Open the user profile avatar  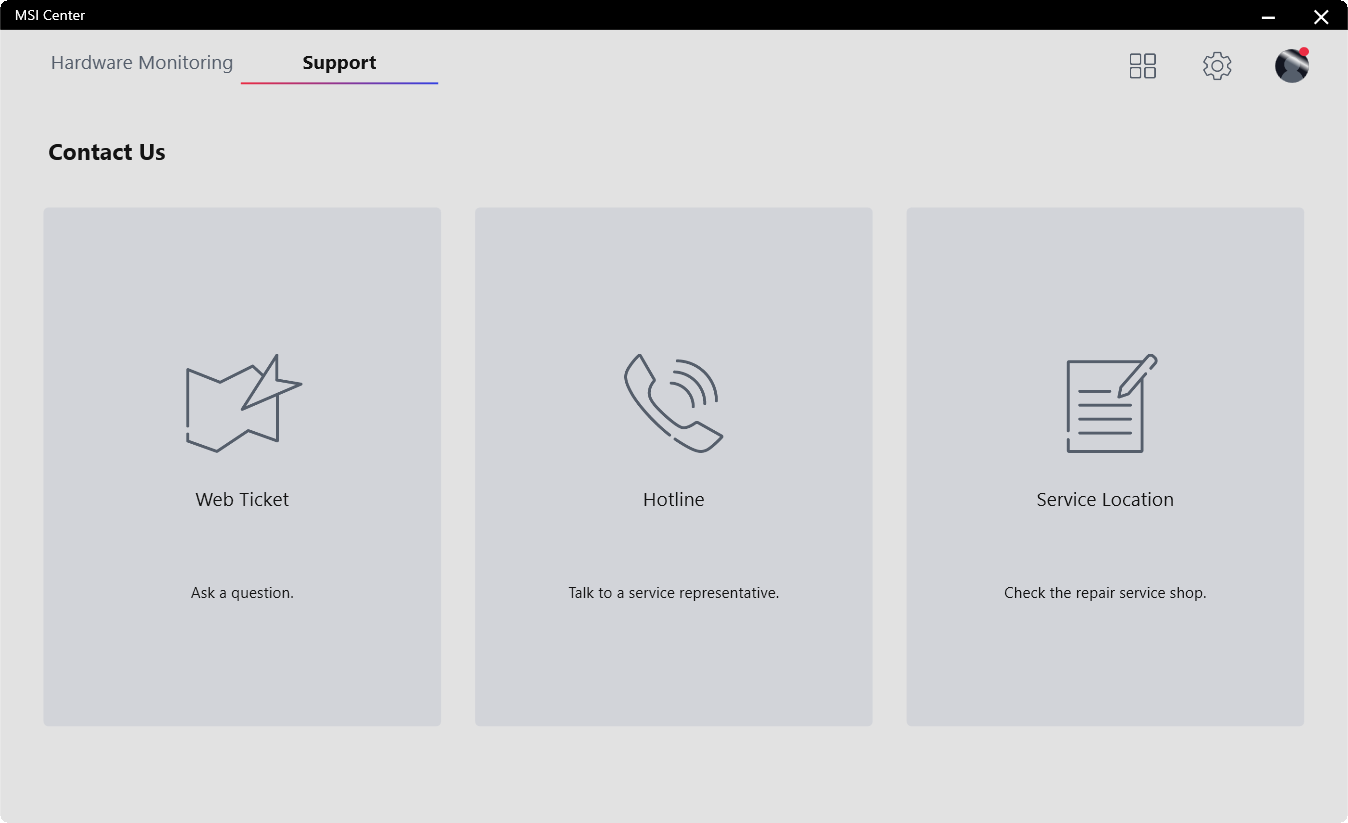tap(1292, 66)
